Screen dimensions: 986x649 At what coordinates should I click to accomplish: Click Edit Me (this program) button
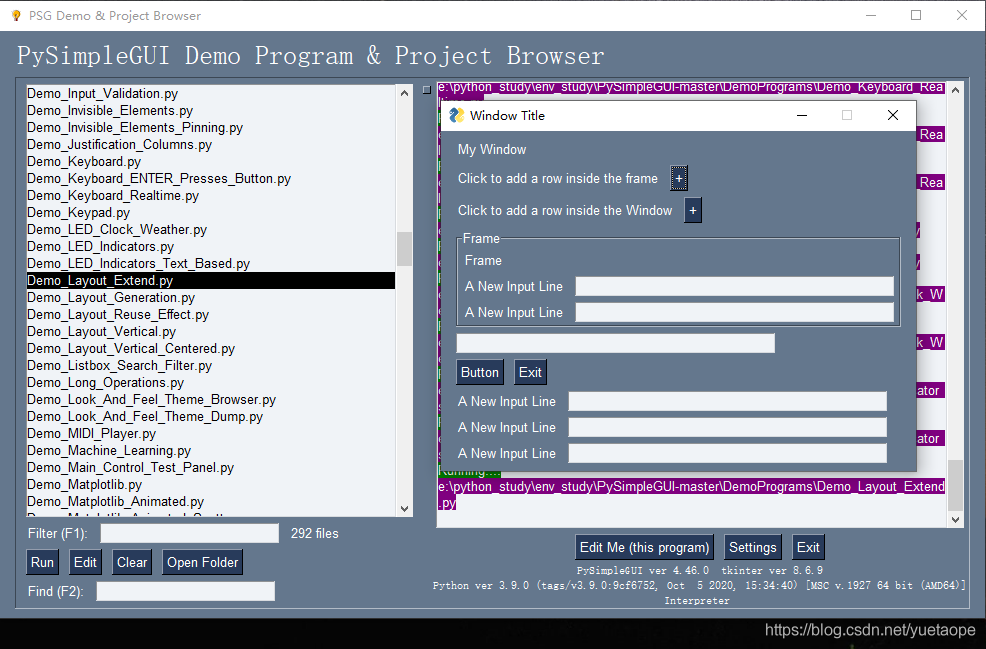click(x=644, y=547)
